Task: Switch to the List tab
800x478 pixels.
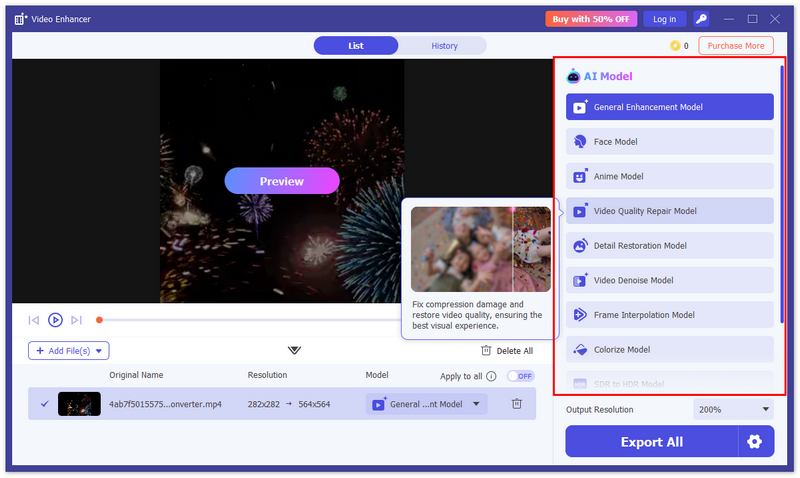Action: pos(356,46)
